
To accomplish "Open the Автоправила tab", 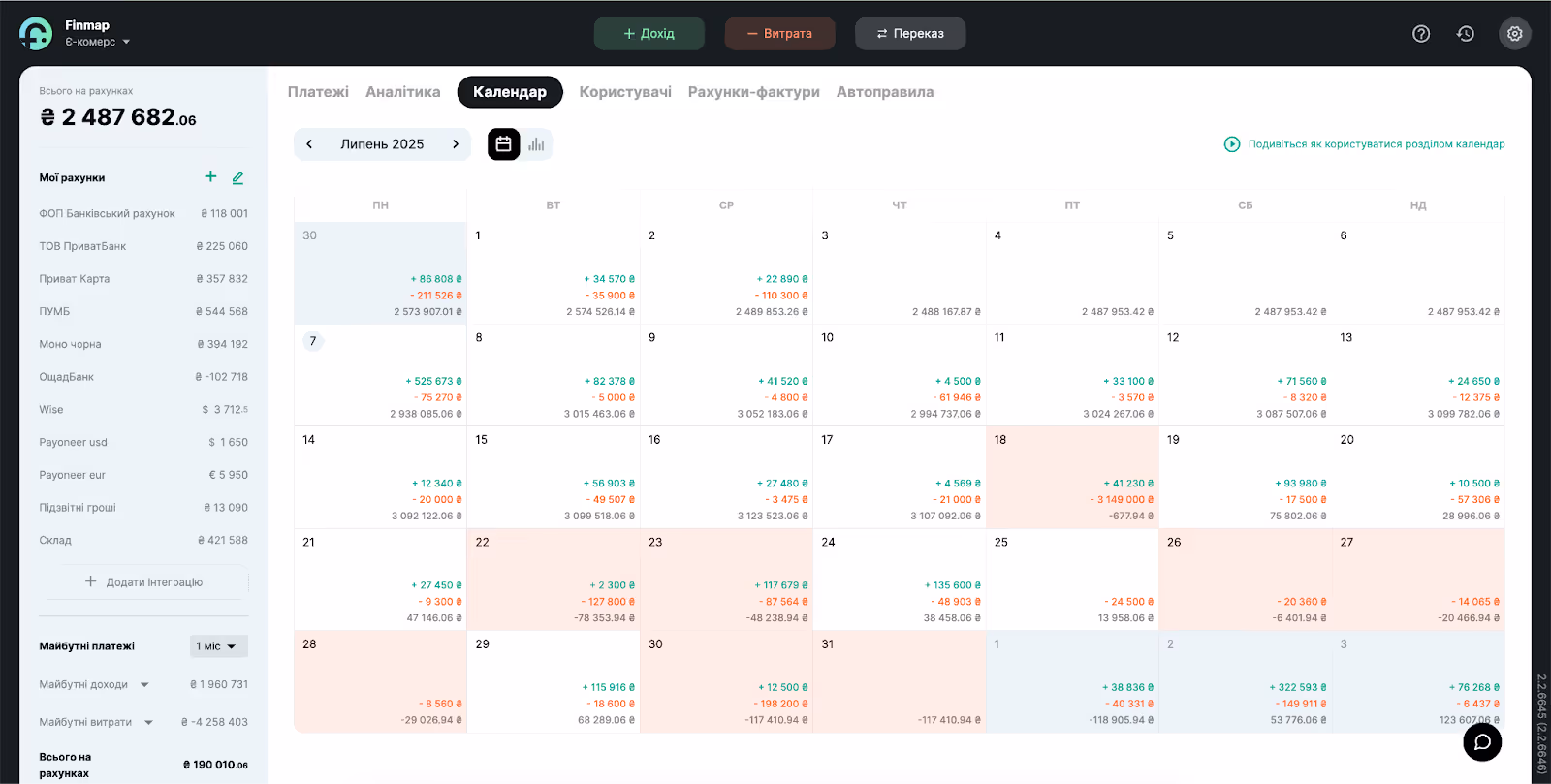I will click(885, 92).
